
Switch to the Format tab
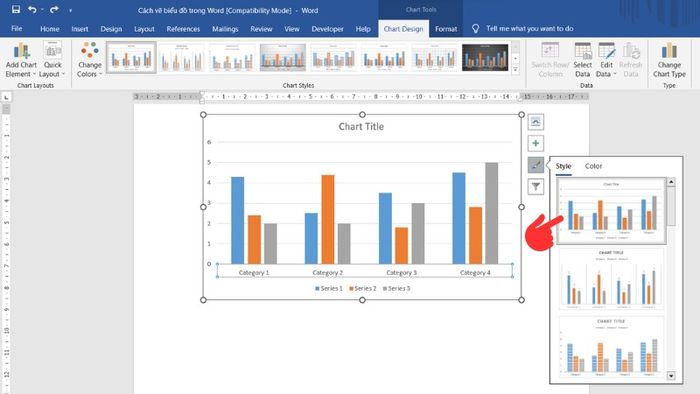pyautogui.click(x=446, y=29)
